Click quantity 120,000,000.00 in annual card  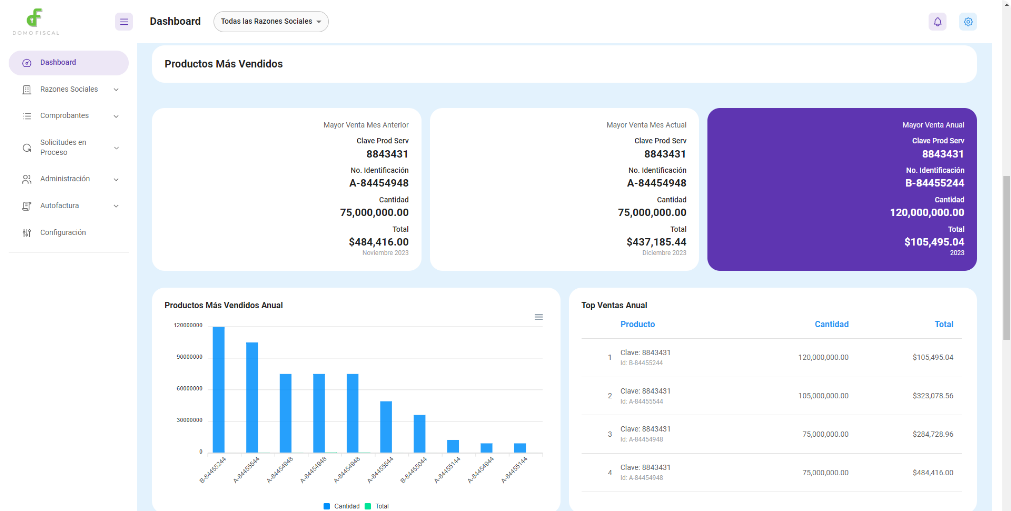click(927, 213)
